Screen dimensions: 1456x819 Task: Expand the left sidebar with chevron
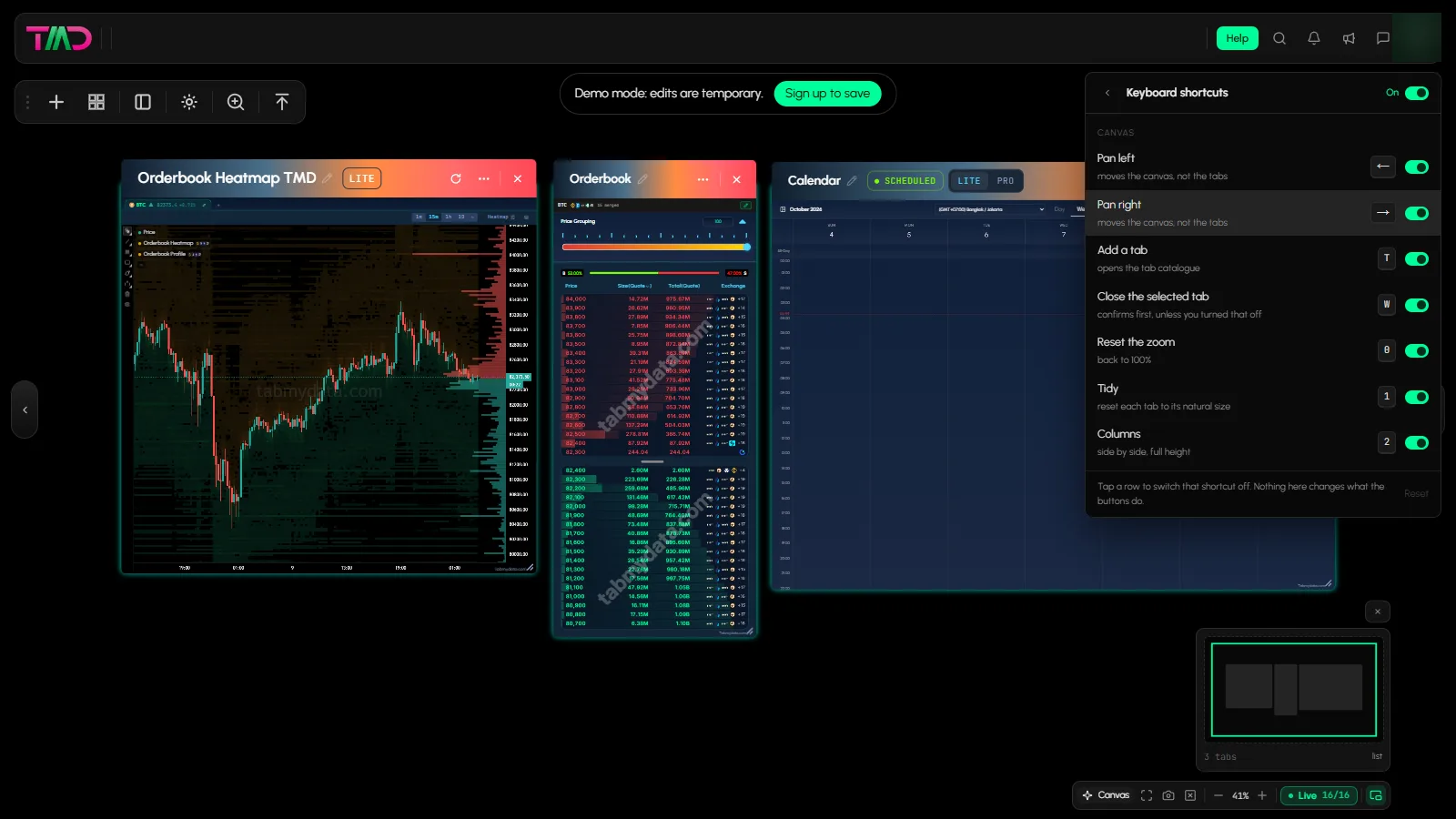pyautogui.click(x=25, y=409)
